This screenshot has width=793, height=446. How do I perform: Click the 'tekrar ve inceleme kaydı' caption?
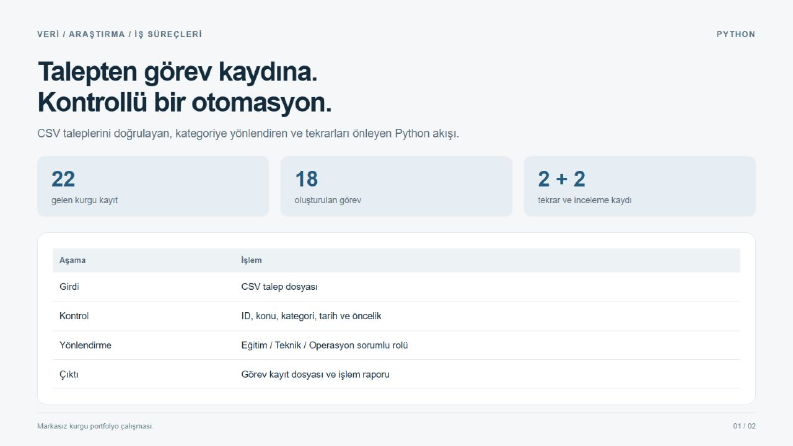tap(585, 200)
